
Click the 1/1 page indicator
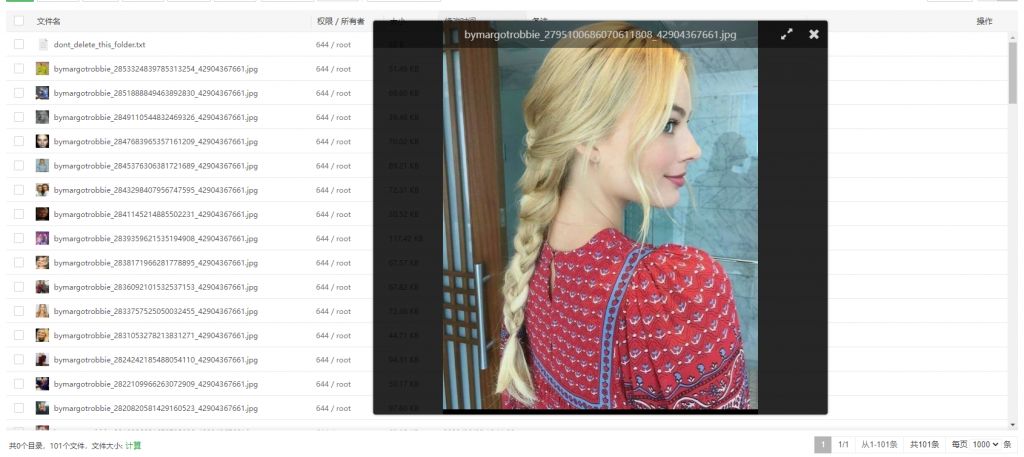(843, 445)
